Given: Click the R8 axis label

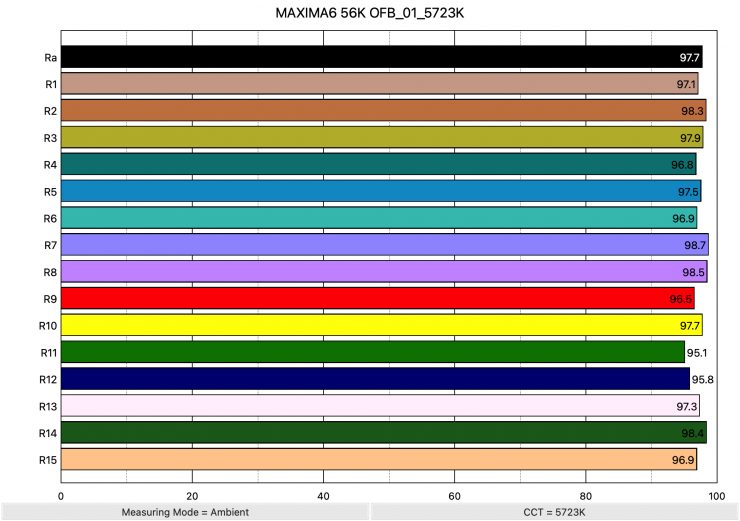Looking at the screenshot, I should click(50, 272).
